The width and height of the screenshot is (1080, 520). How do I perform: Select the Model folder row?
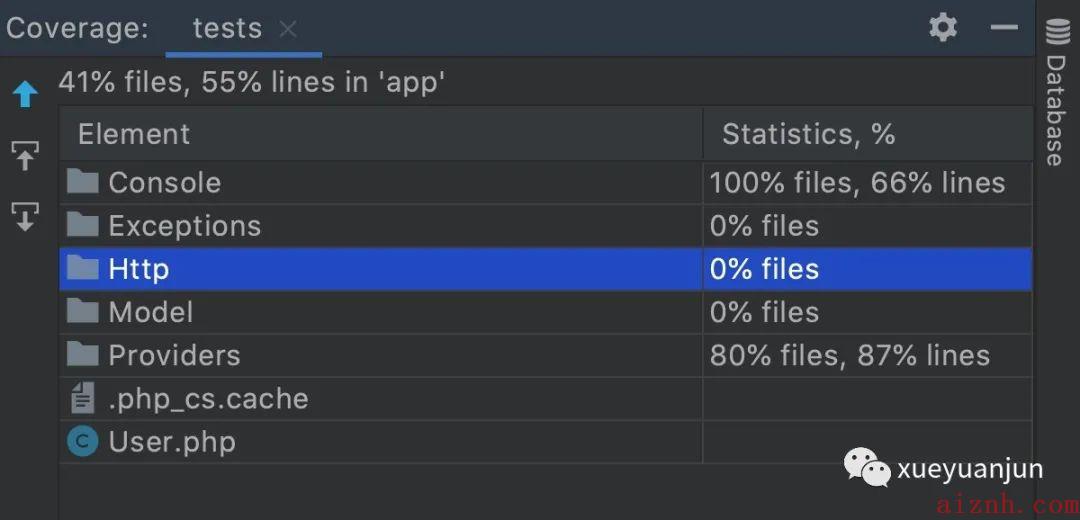[546, 312]
